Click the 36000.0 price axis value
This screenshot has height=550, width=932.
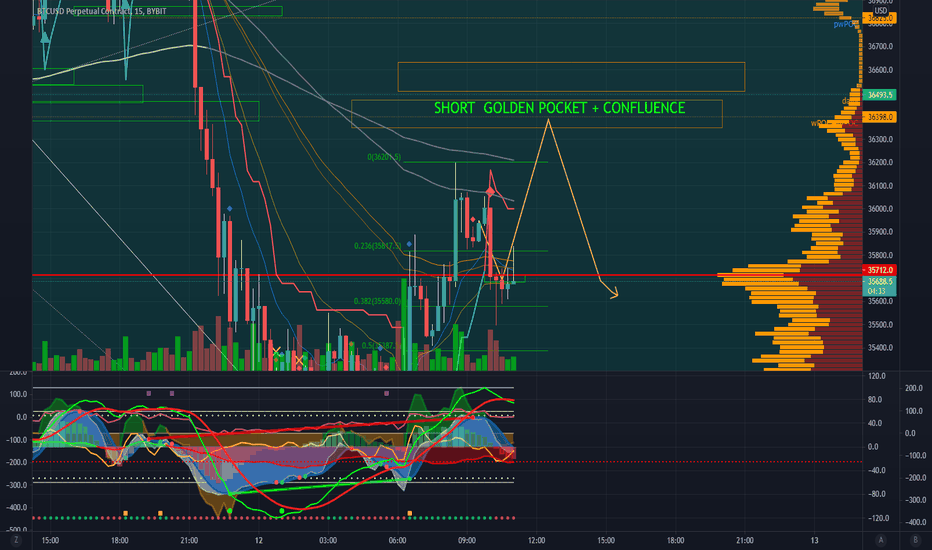pyautogui.click(x=880, y=209)
